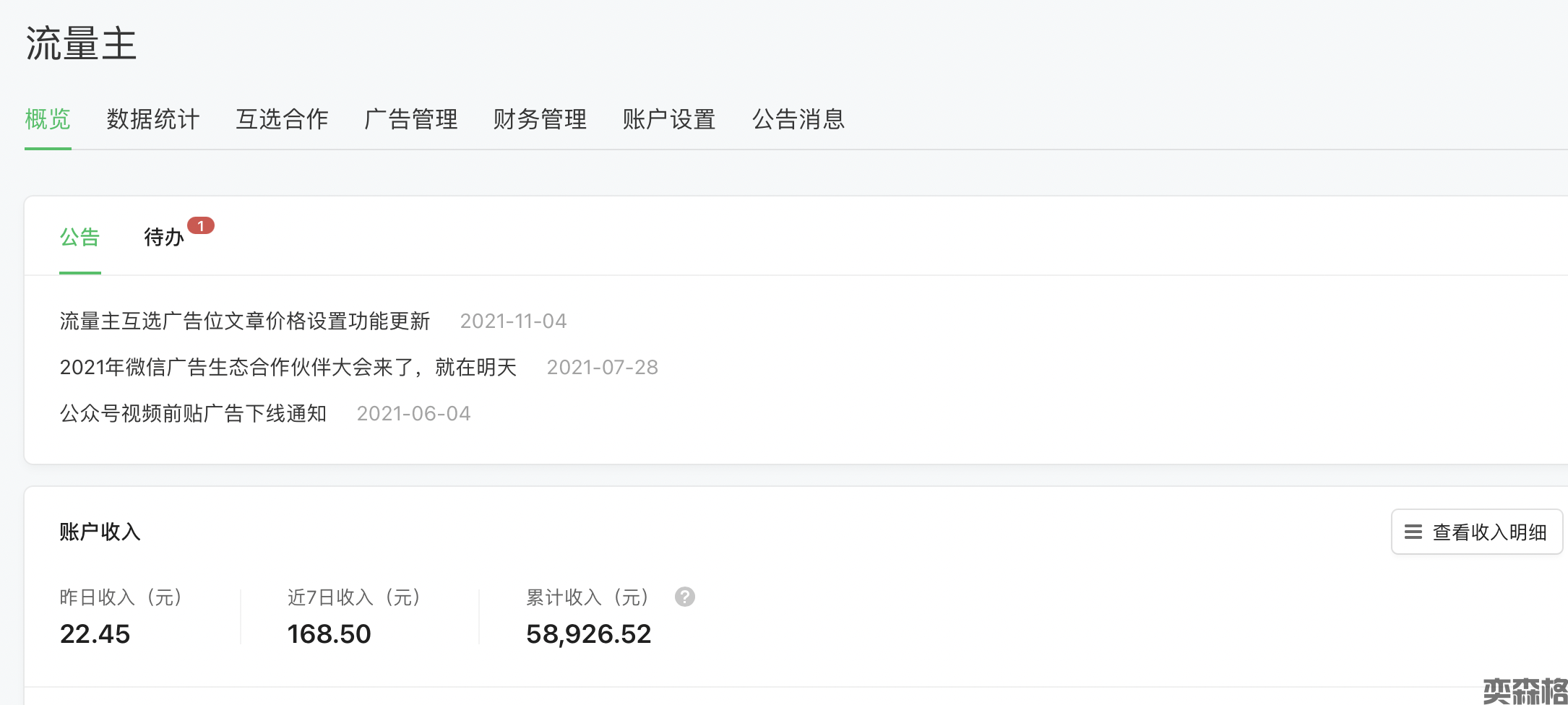Click the 近7日收入 amount 168.50

(329, 634)
